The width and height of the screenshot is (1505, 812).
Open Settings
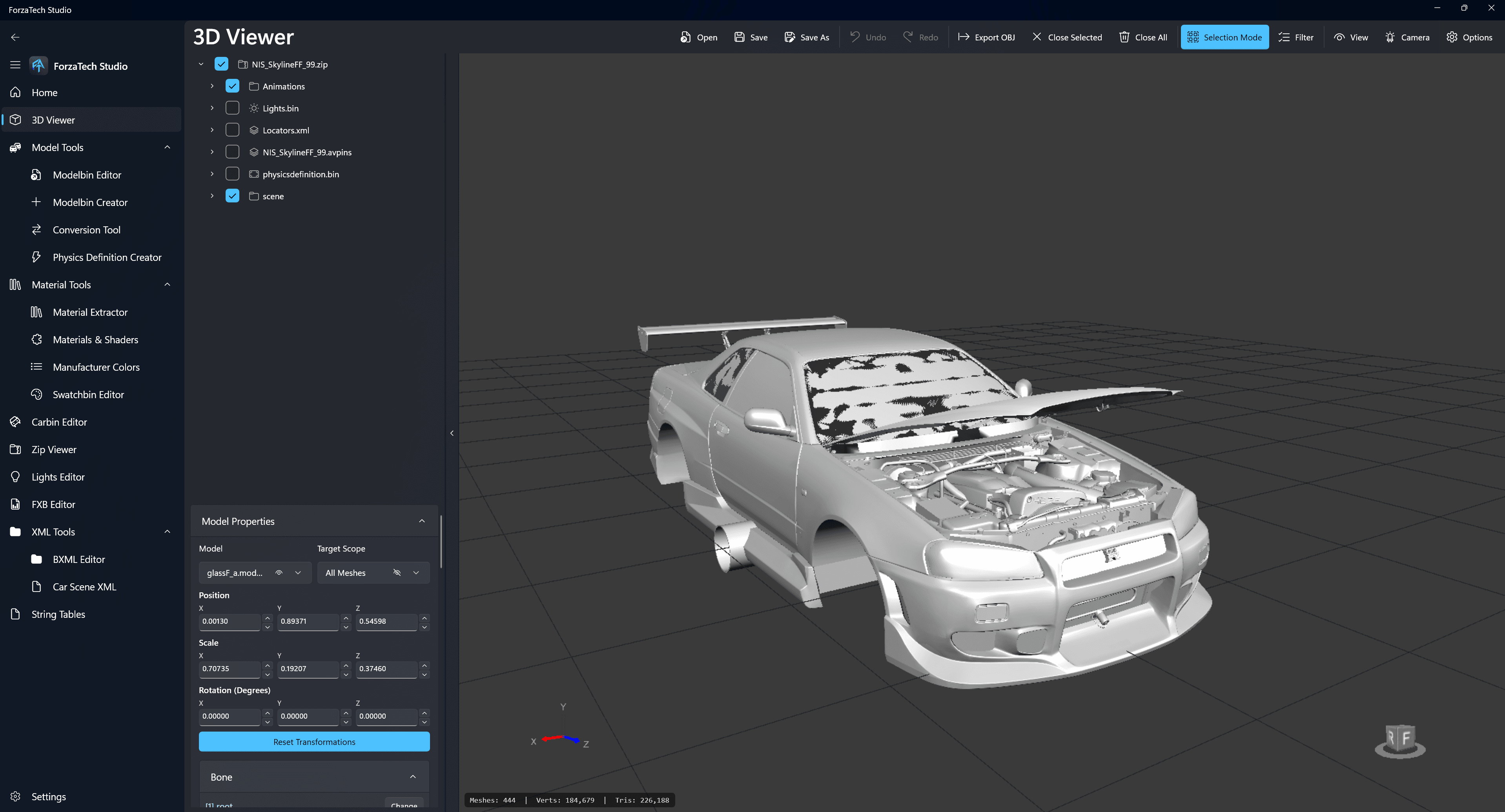click(91, 796)
